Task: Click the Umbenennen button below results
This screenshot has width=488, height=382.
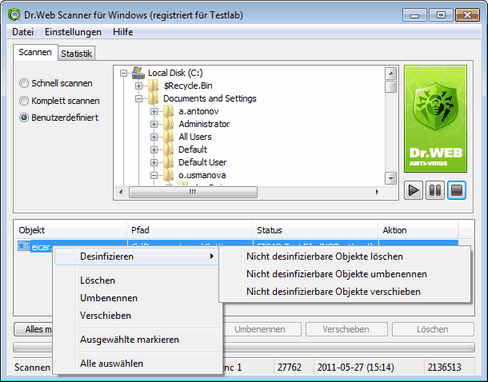Action: tap(262, 329)
